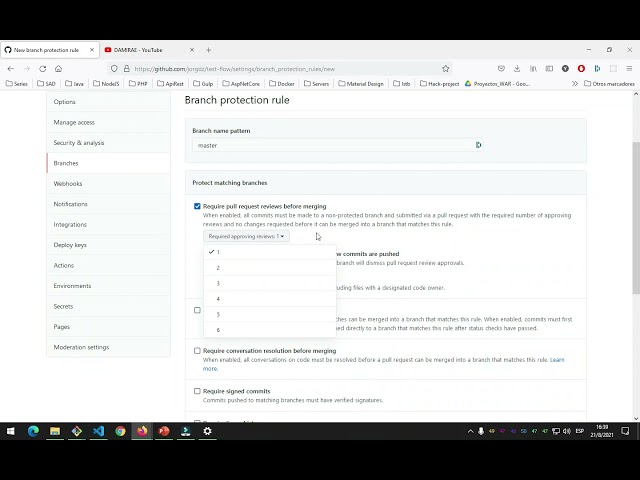Enable Require signed commits checkbox
Image resolution: width=640 pixels, height=480 pixels.
[197, 391]
